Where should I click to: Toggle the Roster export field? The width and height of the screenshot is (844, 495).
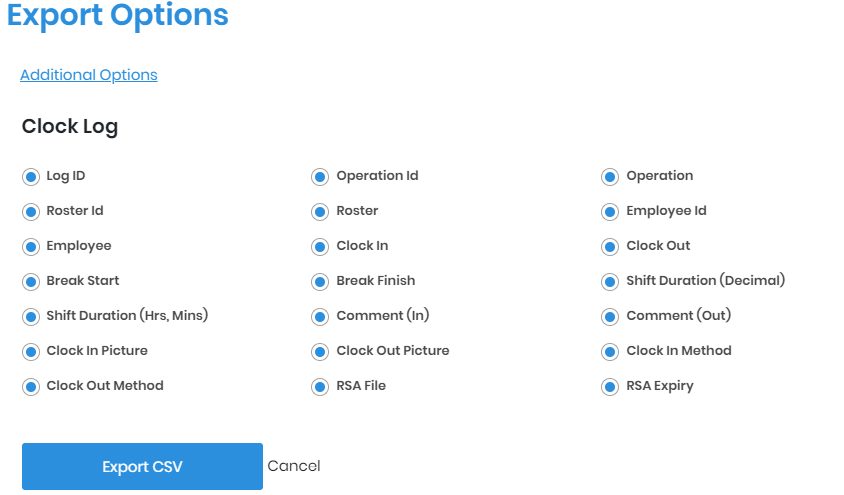[320, 212]
